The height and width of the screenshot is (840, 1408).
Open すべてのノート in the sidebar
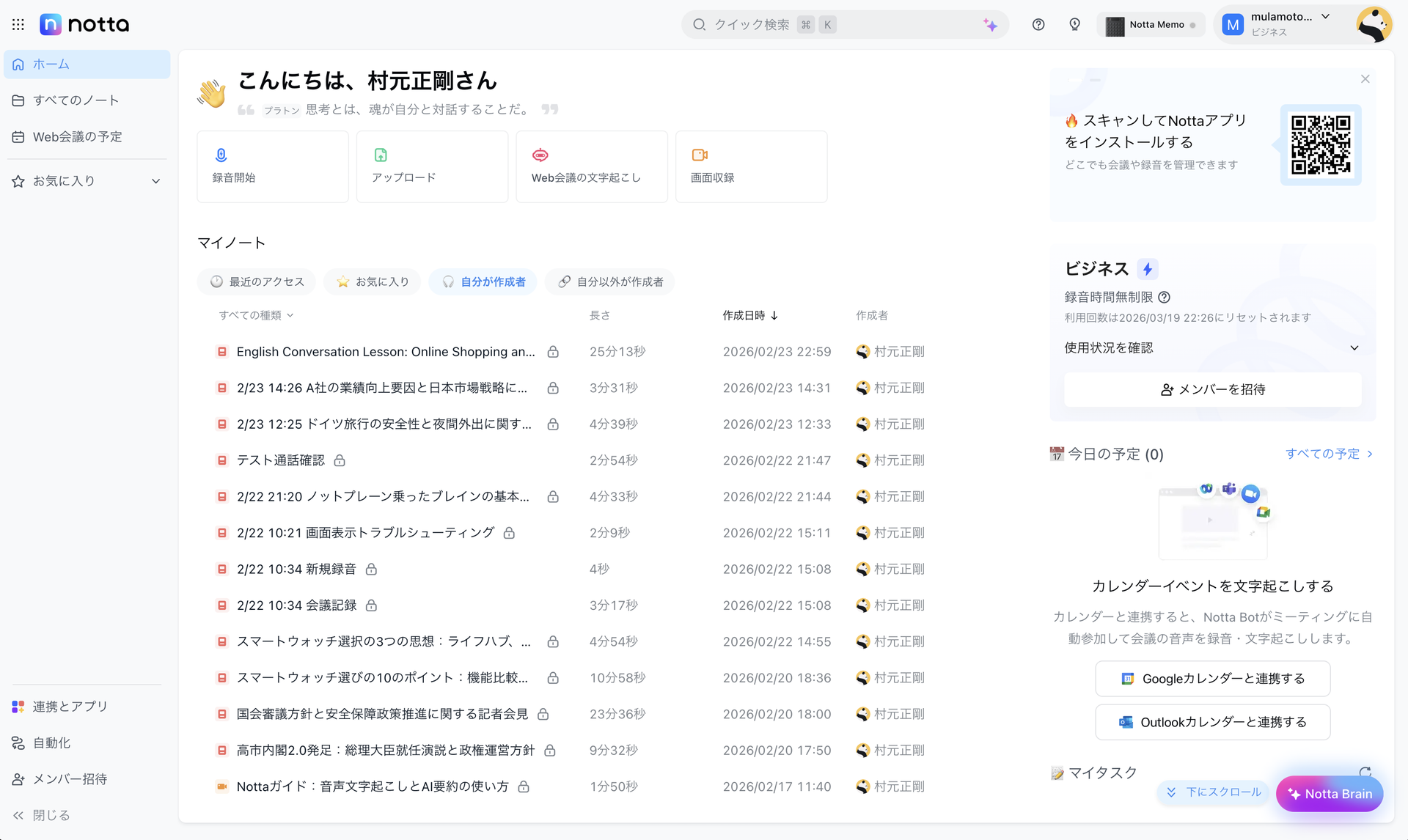[87, 100]
